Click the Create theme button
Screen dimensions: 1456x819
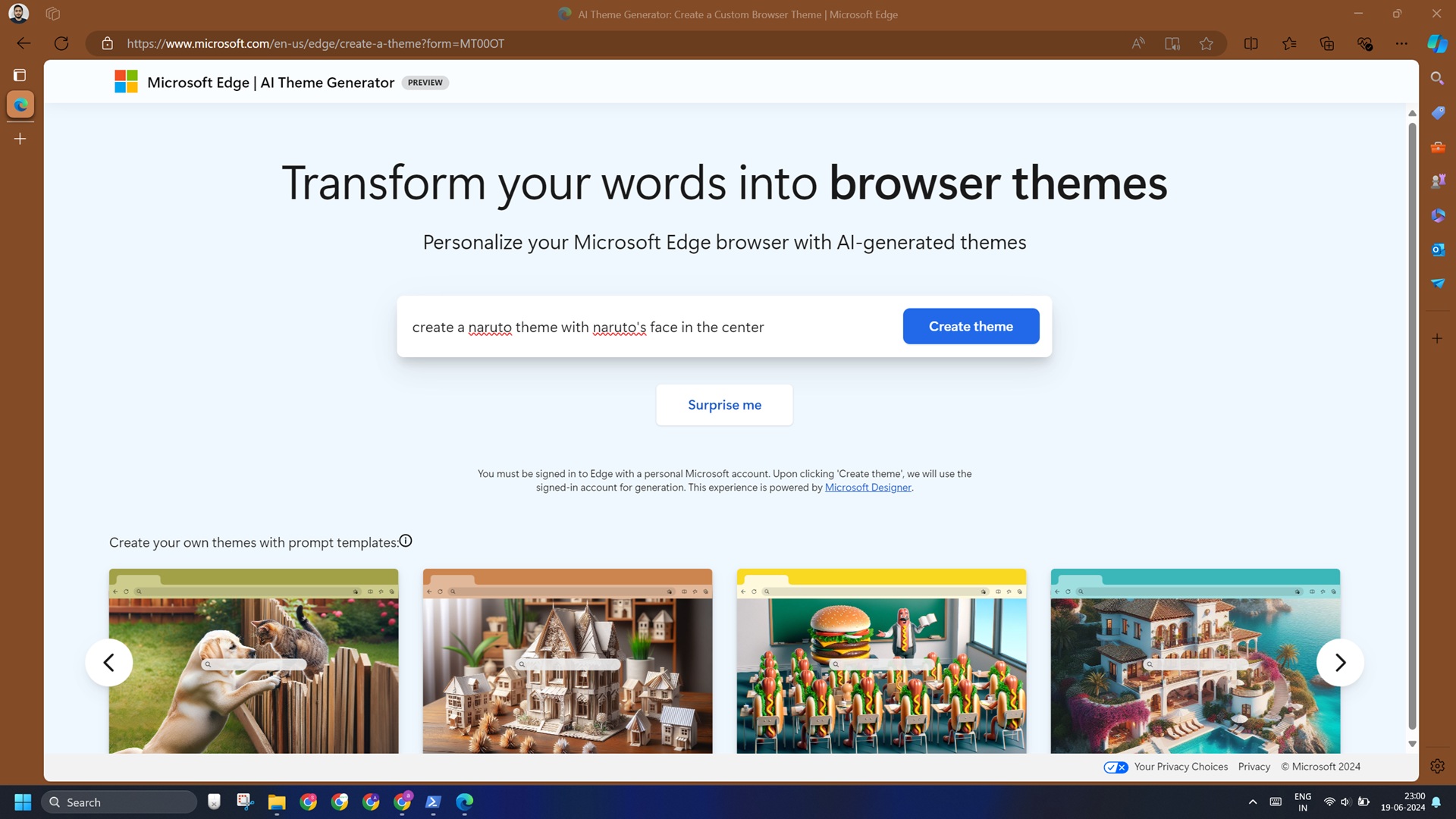pyautogui.click(x=971, y=326)
